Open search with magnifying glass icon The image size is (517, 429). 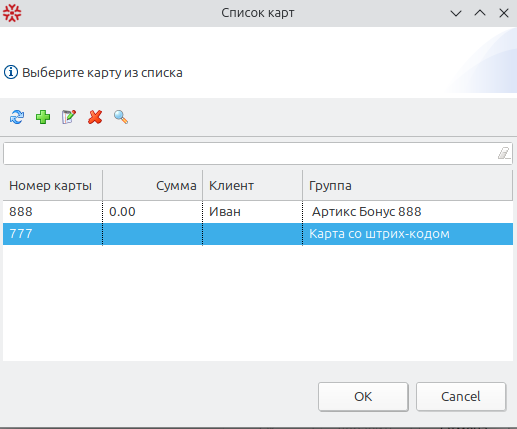(x=121, y=117)
